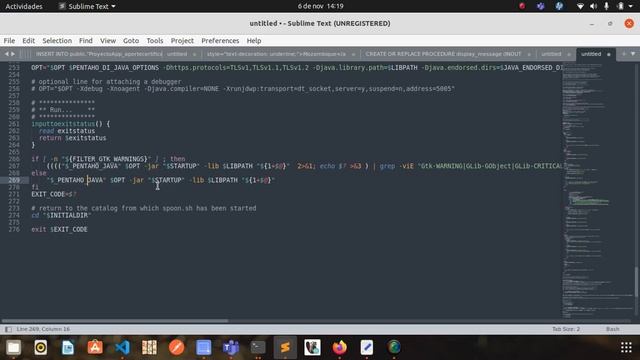Open the green globe app in dock
This screenshot has height=360, width=640.
394,347
